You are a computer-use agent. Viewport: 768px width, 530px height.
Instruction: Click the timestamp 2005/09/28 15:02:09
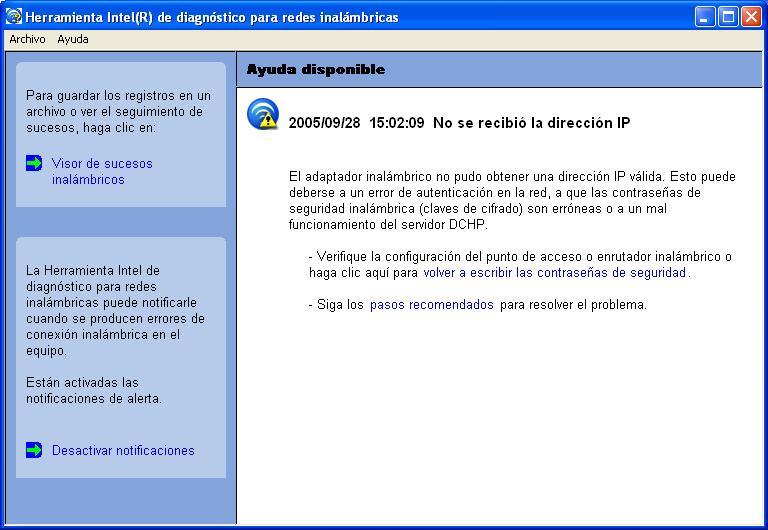357,122
